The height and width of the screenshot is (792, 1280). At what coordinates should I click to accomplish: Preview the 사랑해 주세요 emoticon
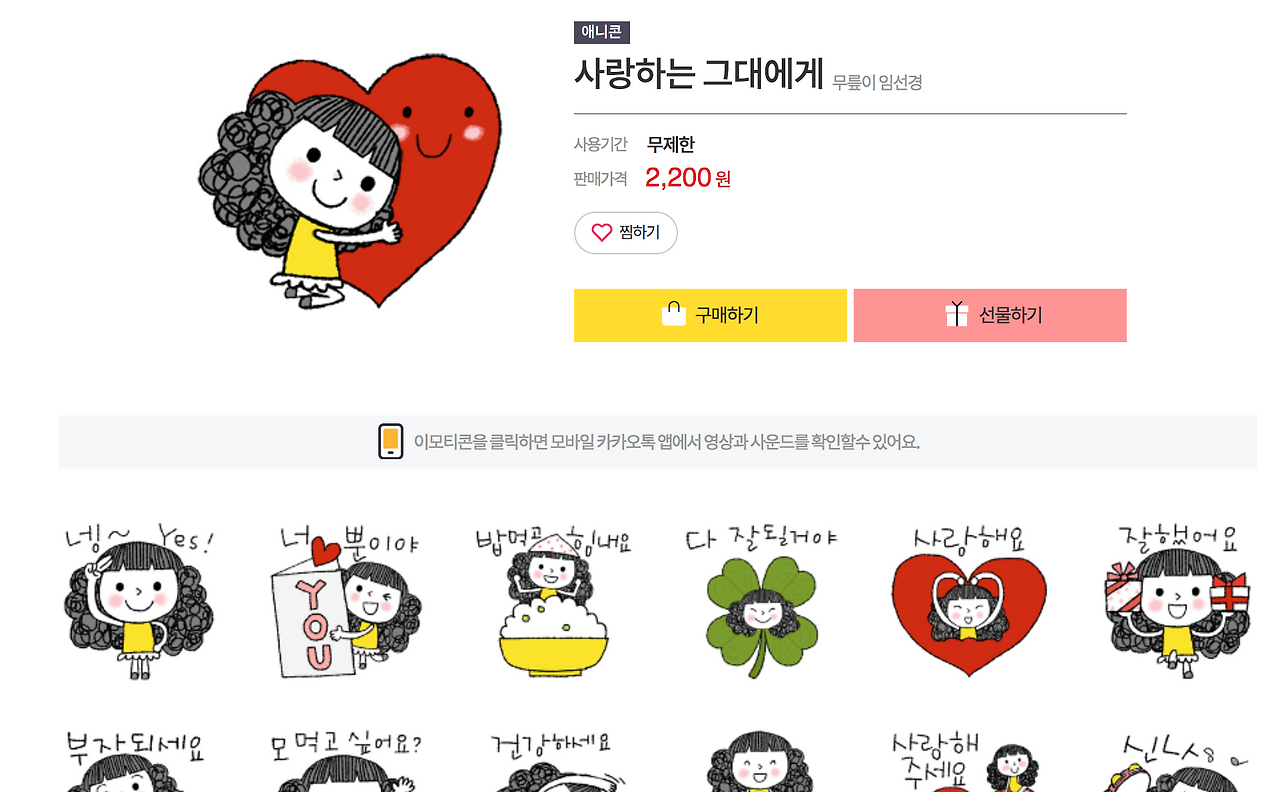(x=968, y=762)
